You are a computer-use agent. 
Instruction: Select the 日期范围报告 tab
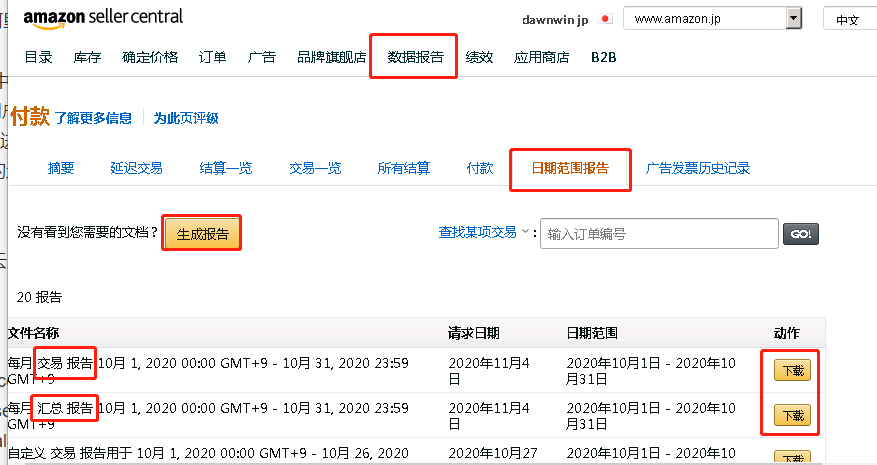point(570,168)
